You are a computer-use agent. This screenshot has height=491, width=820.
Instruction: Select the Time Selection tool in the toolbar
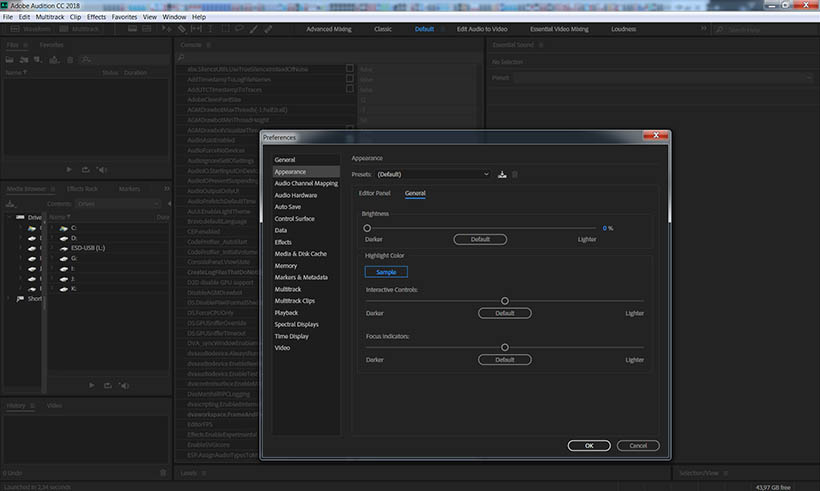coord(210,29)
